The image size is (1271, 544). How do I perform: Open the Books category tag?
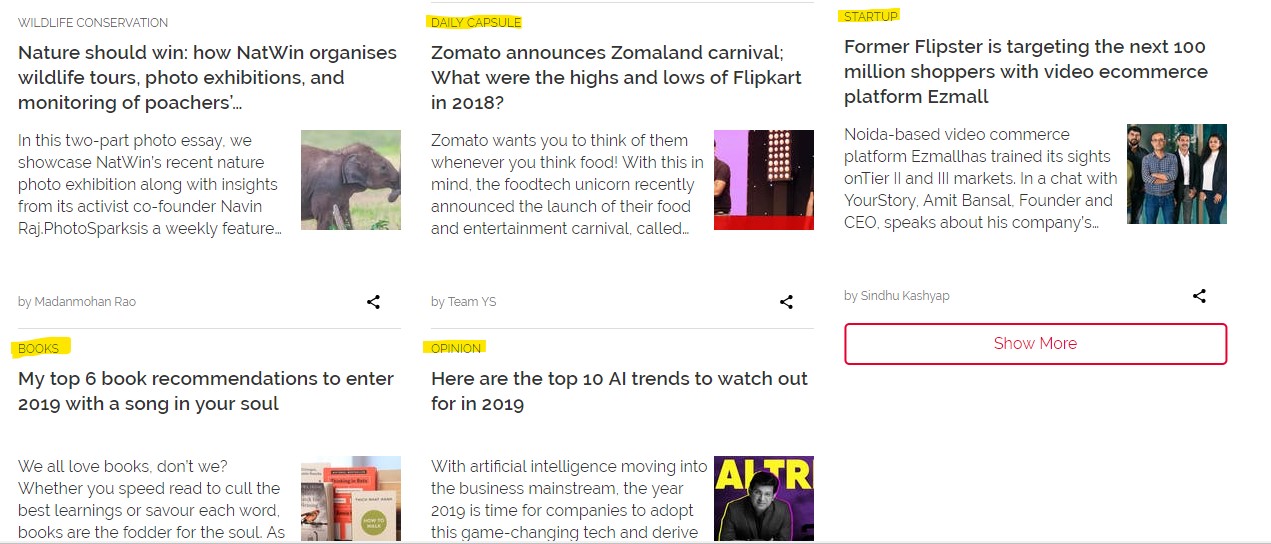39,349
